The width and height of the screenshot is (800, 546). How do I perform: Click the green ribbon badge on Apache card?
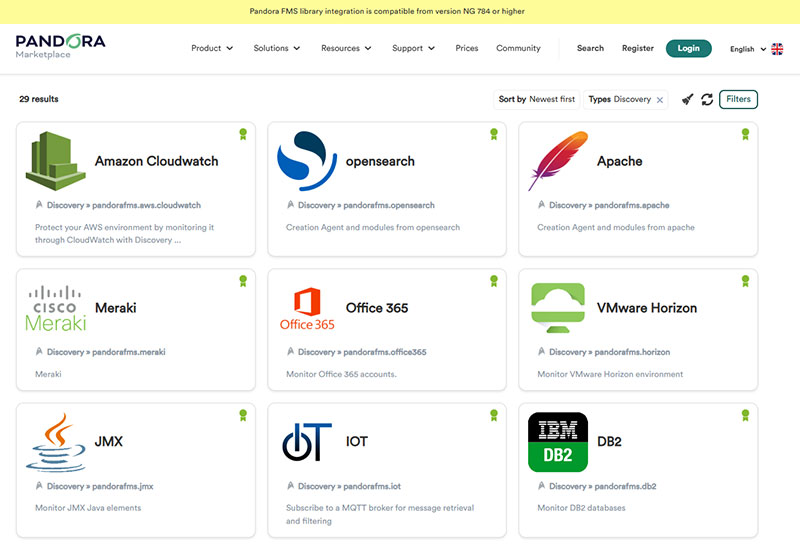(745, 134)
